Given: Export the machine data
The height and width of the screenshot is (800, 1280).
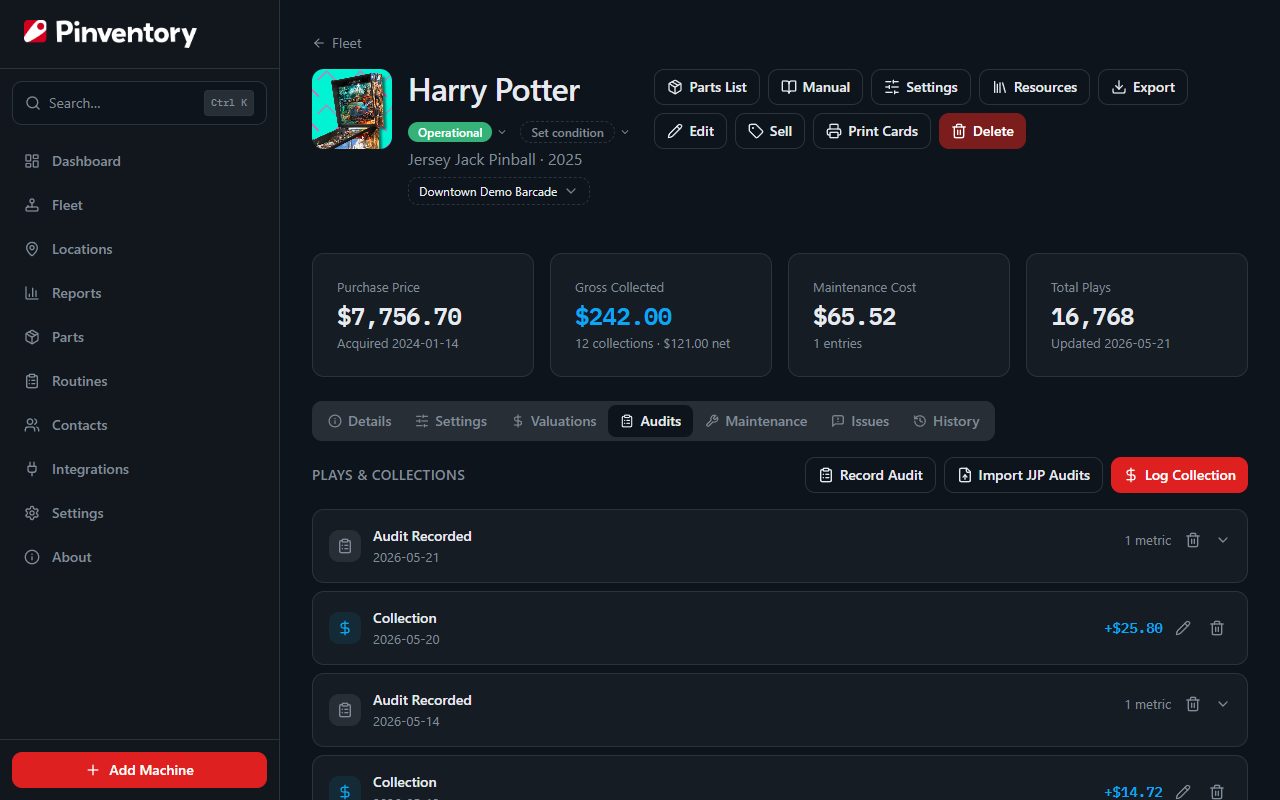Looking at the screenshot, I should tap(1143, 87).
